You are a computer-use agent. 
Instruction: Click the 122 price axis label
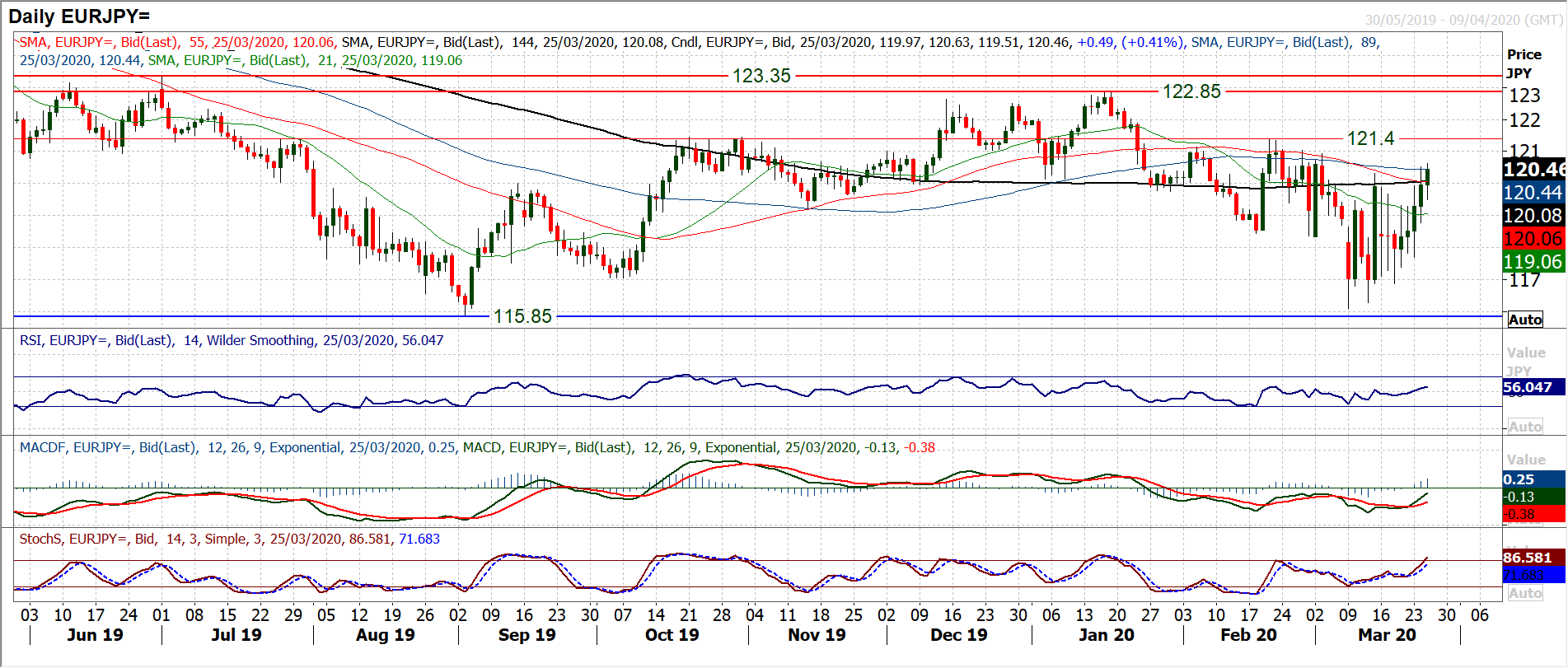[x=1524, y=120]
